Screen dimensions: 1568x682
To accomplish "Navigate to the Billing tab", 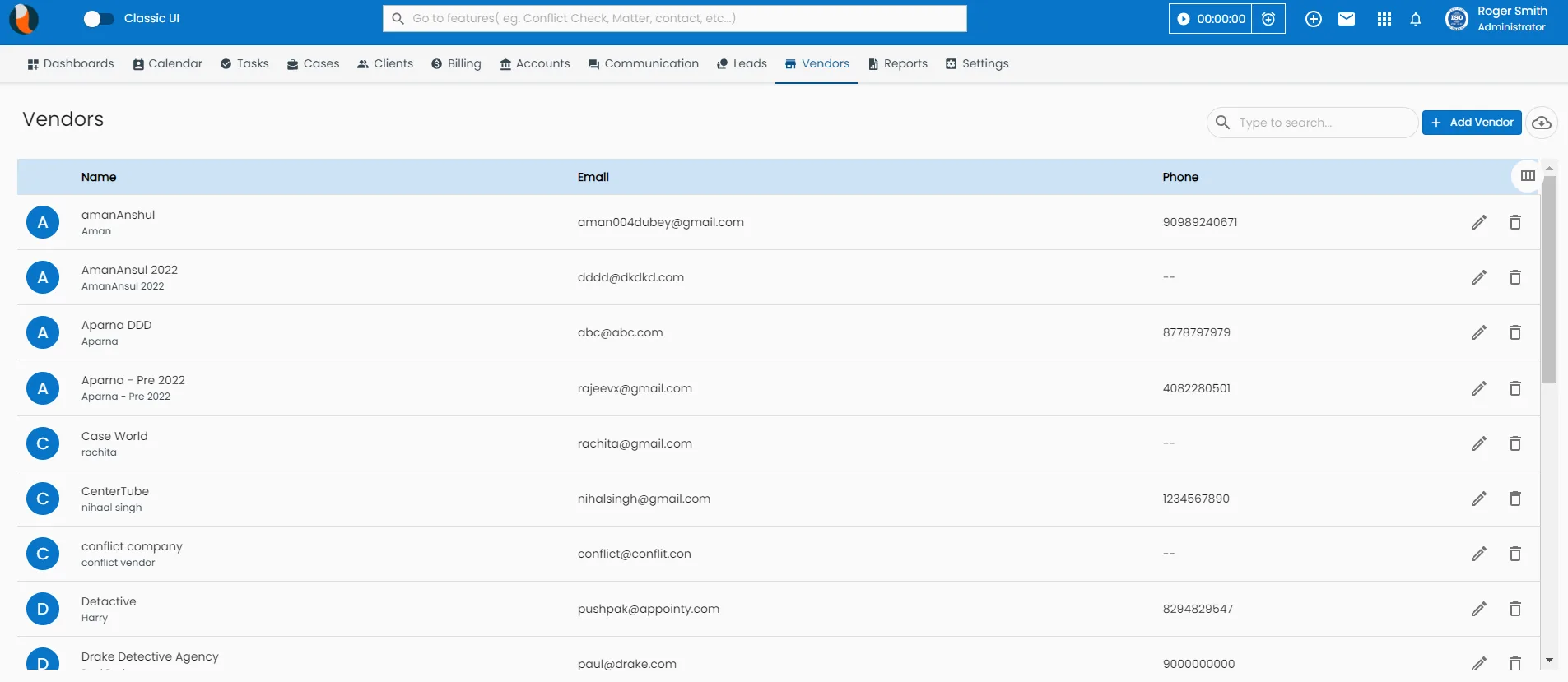I will coord(456,63).
